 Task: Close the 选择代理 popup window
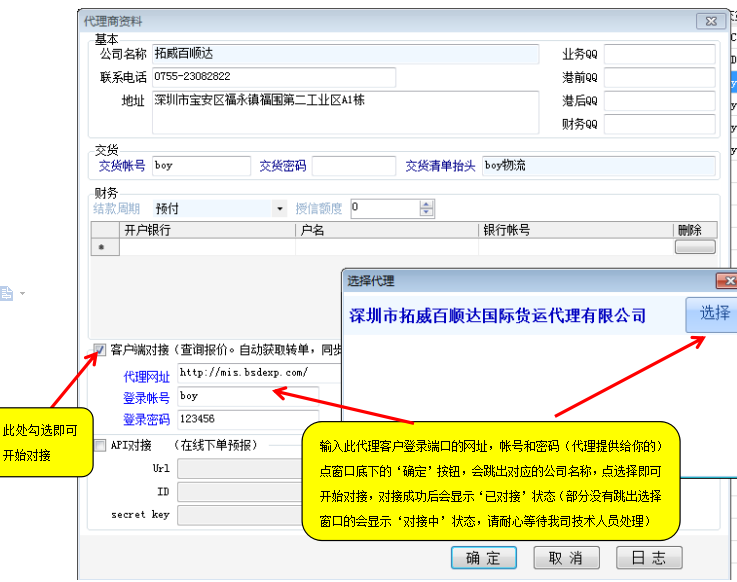pos(725,281)
